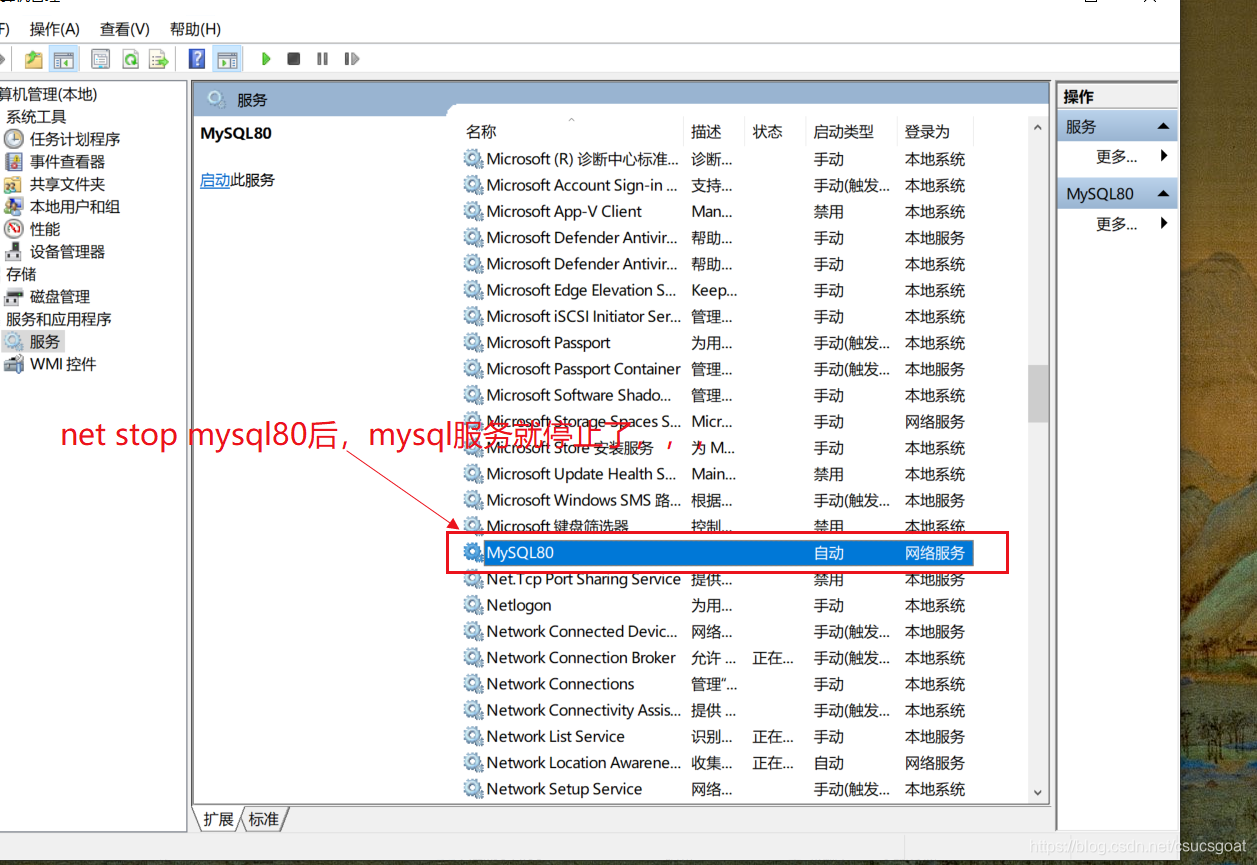Toggle the console tree pane visibility

62,58
